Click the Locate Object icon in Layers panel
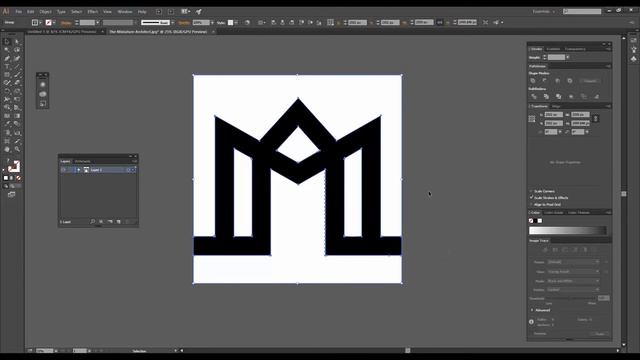640x360 pixels. click(93, 222)
